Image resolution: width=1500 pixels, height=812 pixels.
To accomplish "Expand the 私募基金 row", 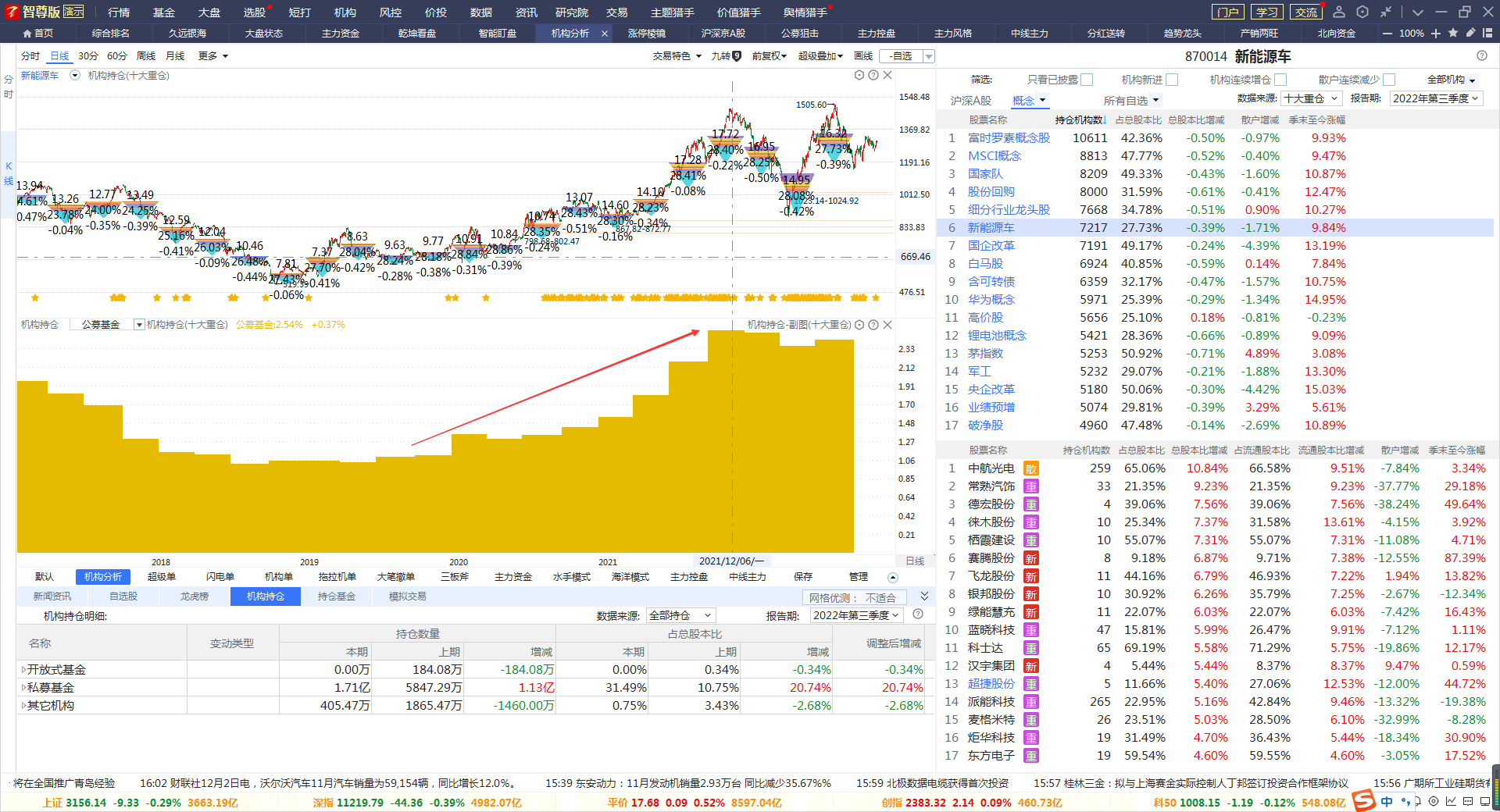I will 23,688.
